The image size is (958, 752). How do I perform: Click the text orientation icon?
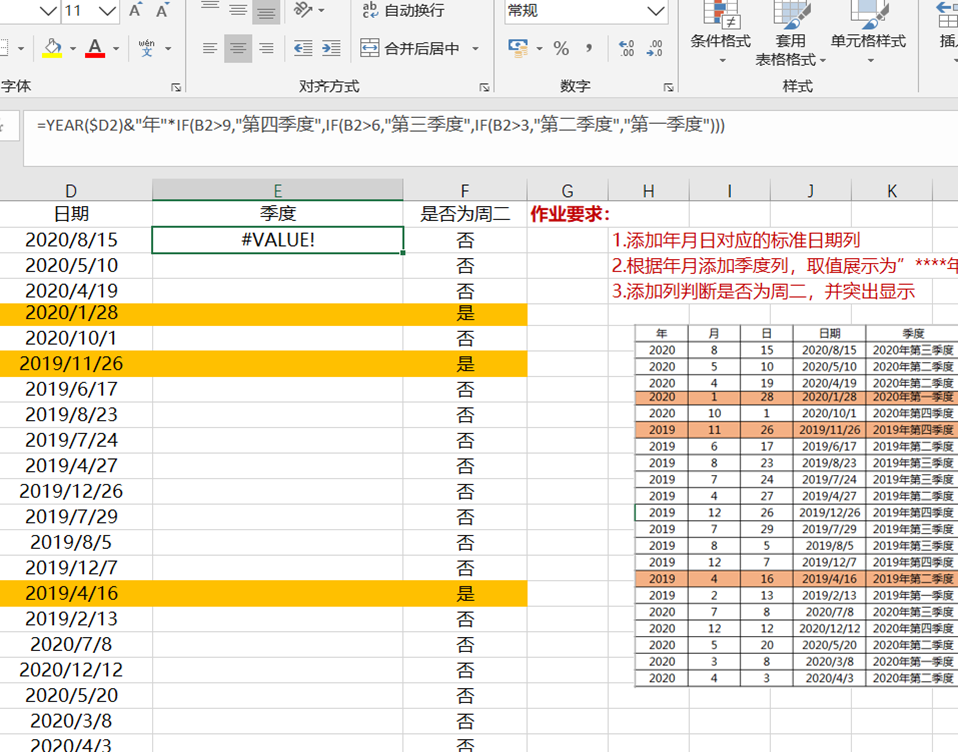point(303,9)
